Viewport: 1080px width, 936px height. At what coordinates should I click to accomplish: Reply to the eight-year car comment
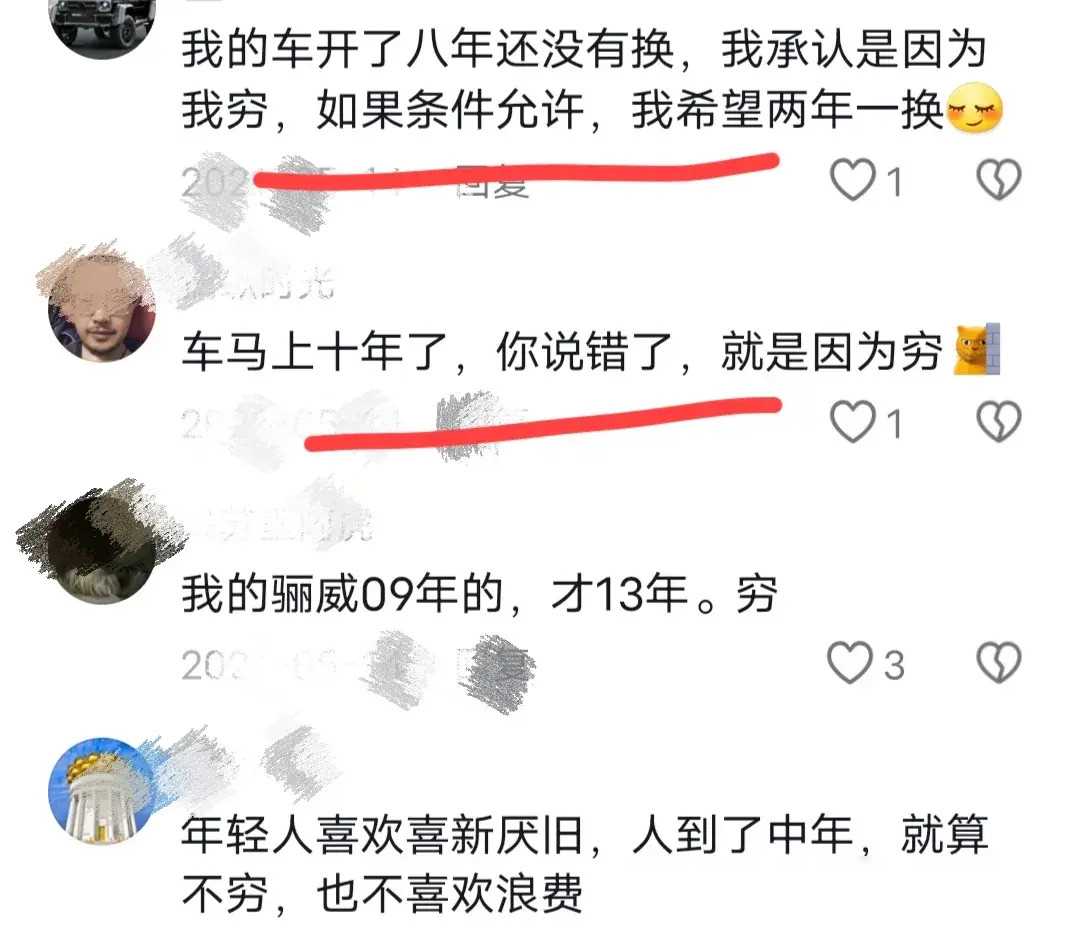coord(493,183)
